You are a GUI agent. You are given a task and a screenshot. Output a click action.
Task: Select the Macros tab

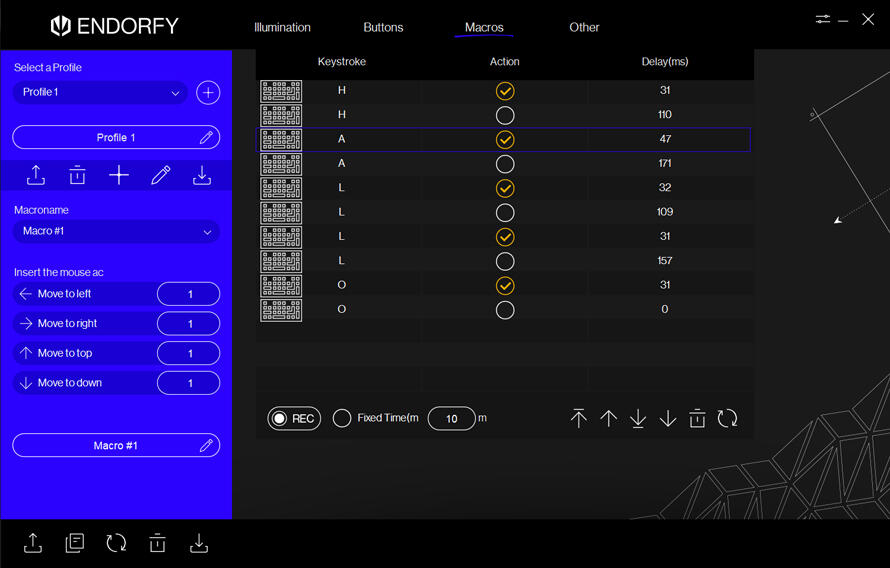pos(484,27)
